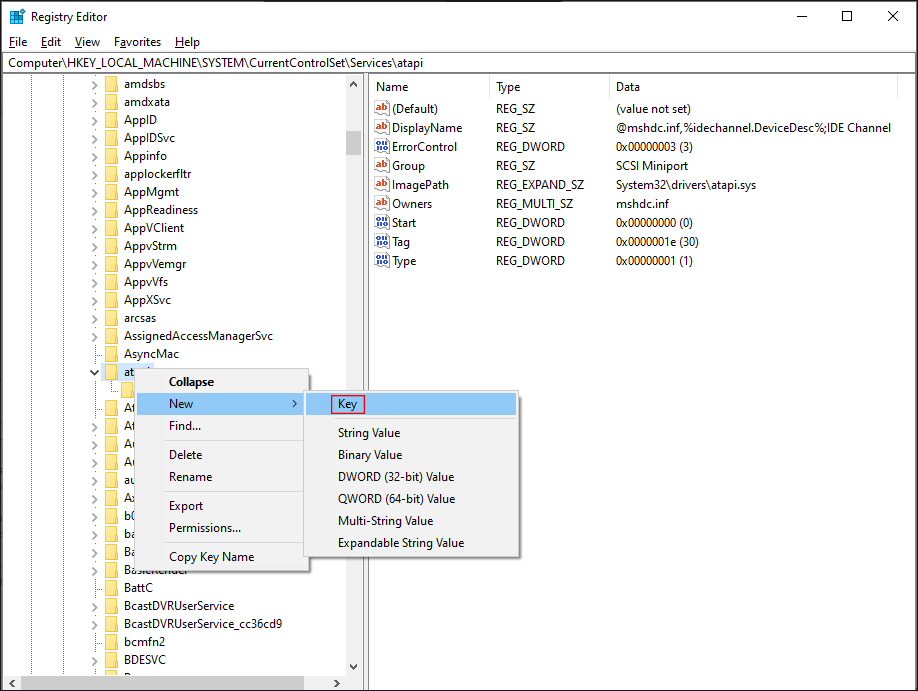The image size is (918, 691).
Task: Open the Edit menu
Action: point(51,42)
